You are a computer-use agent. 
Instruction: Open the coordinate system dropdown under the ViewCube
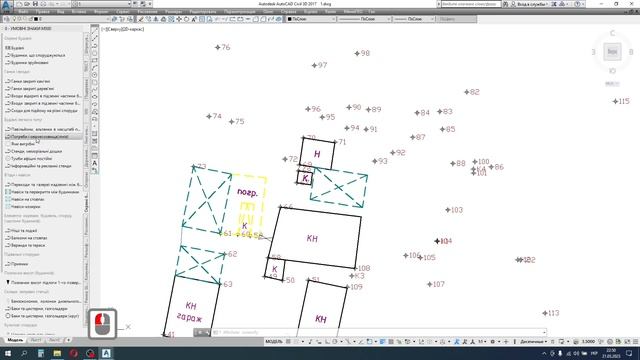612,84
